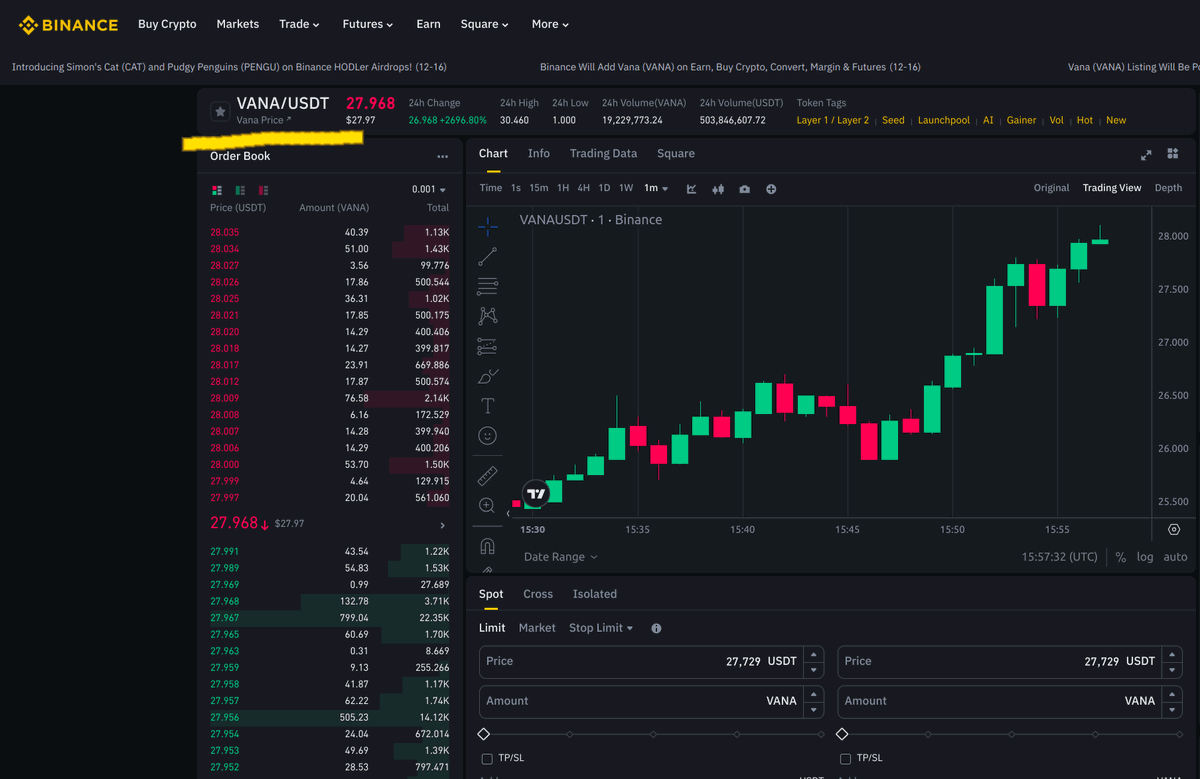Screen dimensions: 1200x779
Task: Click the Binance logo
Action: [68, 24]
